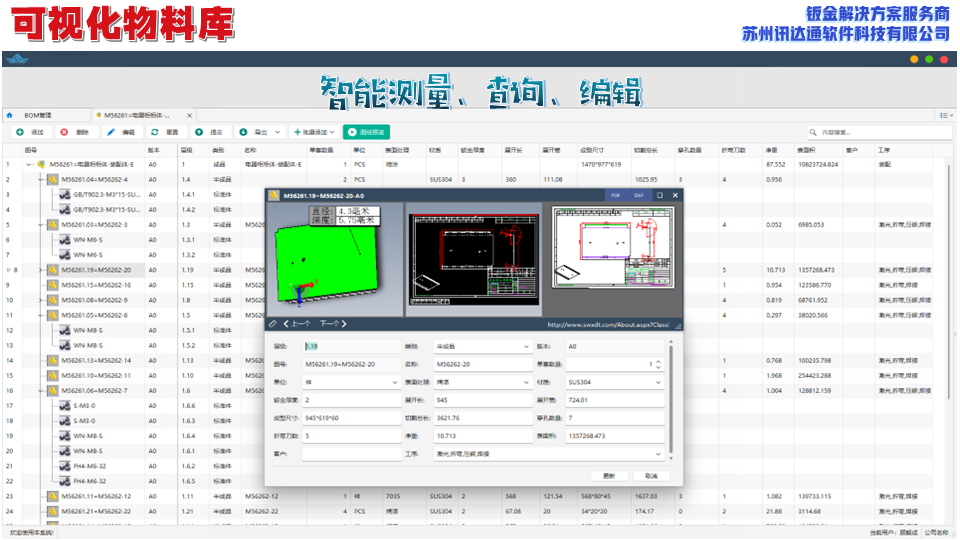The width and height of the screenshot is (960, 540).
Task: Switch to PDF view in preview dialog
Action: (616, 195)
